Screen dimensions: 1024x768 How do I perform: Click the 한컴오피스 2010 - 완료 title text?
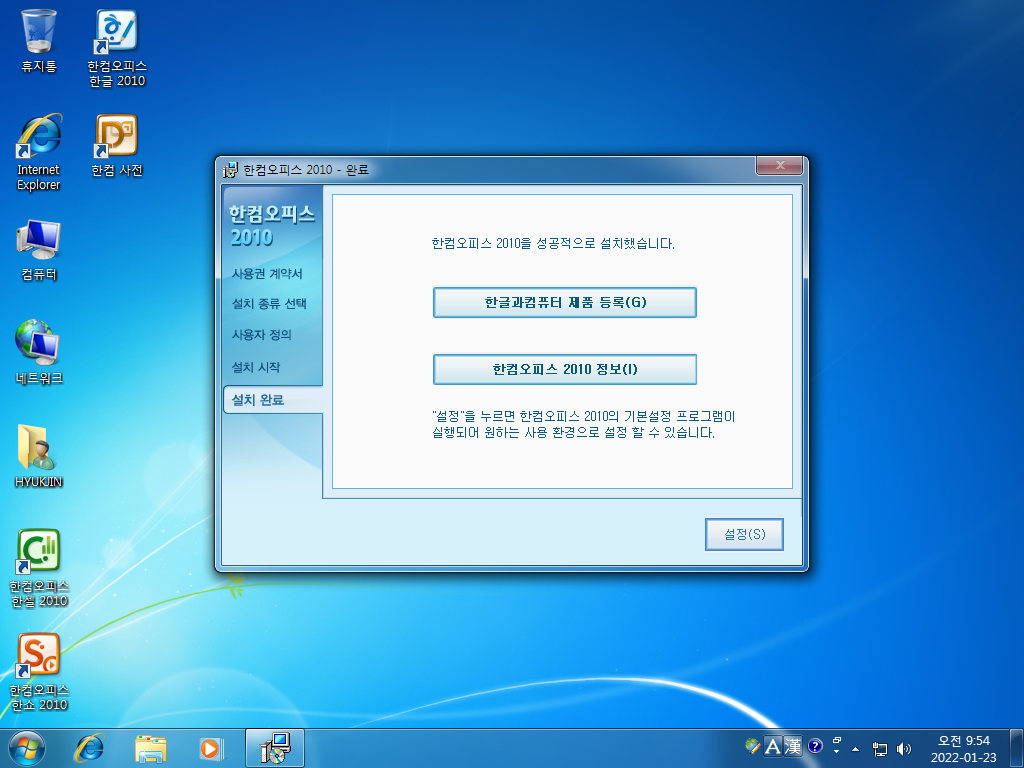pos(306,170)
